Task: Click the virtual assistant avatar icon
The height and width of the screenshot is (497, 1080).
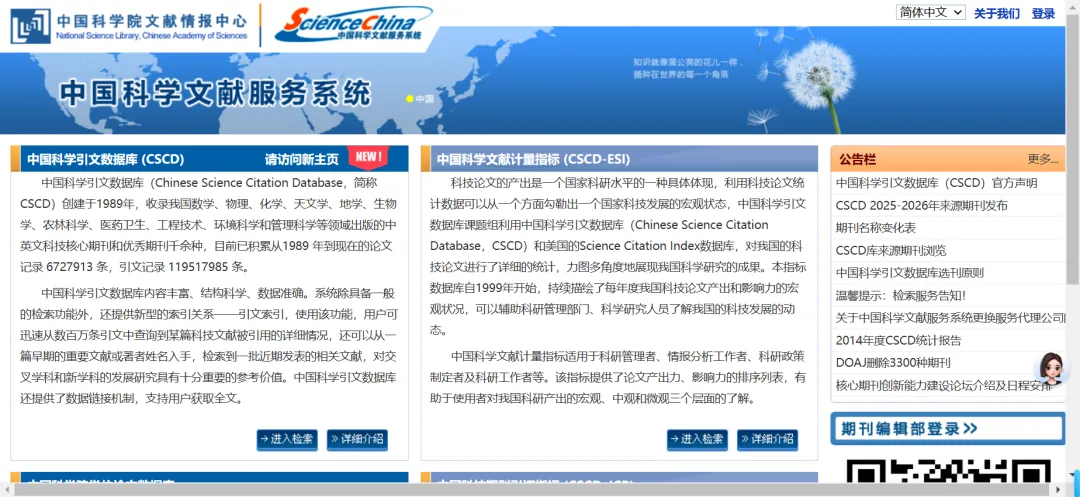Action: pyautogui.click(x=1052, y=370)
